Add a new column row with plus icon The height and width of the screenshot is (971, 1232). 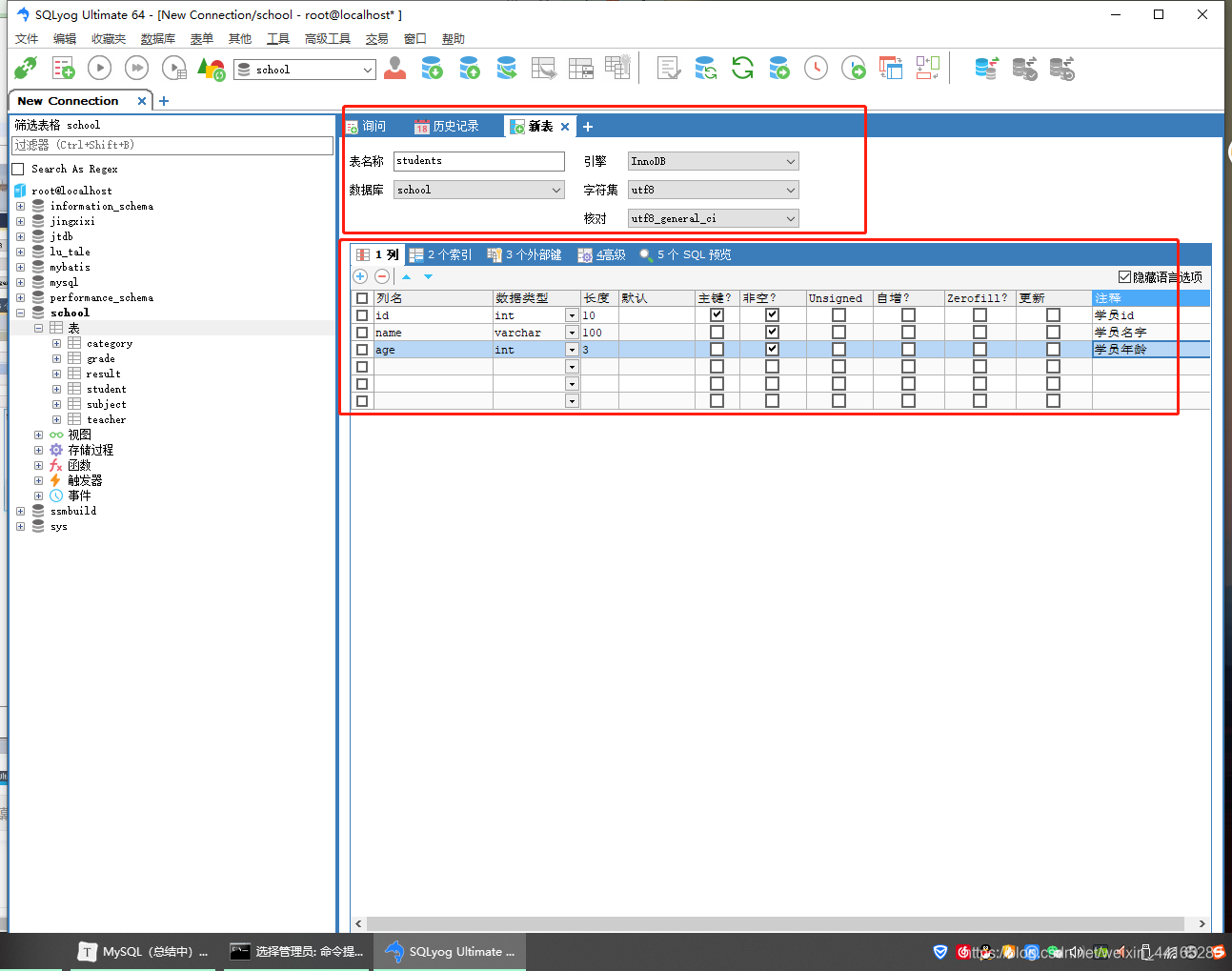[x=360, y=276]
